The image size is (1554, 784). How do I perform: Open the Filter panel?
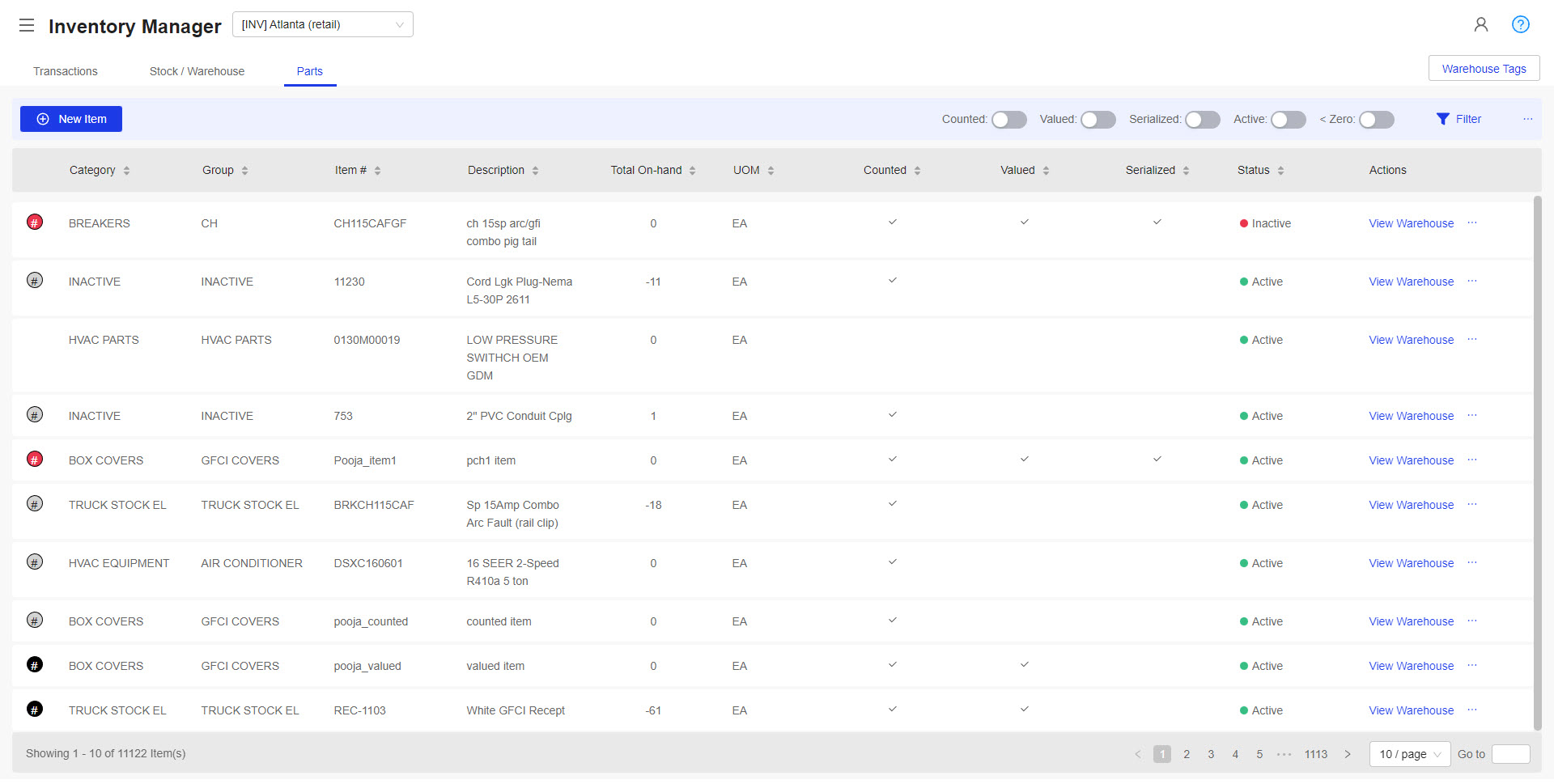point(1458,119)
